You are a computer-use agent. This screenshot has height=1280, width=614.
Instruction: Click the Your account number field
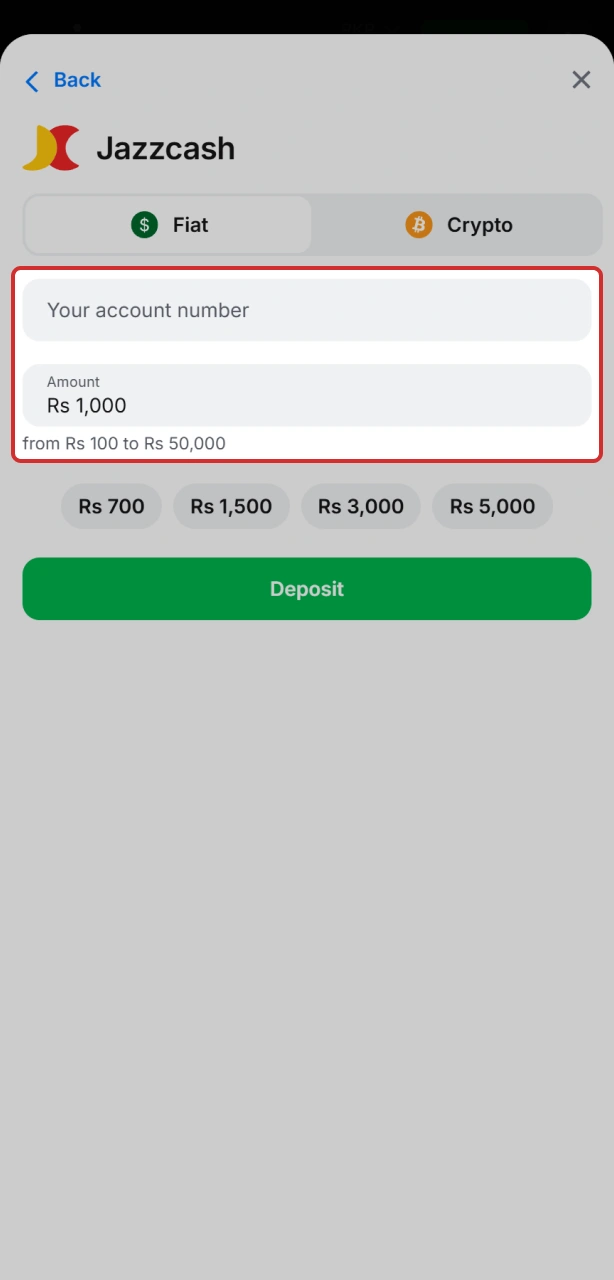[x=307, y=310]
